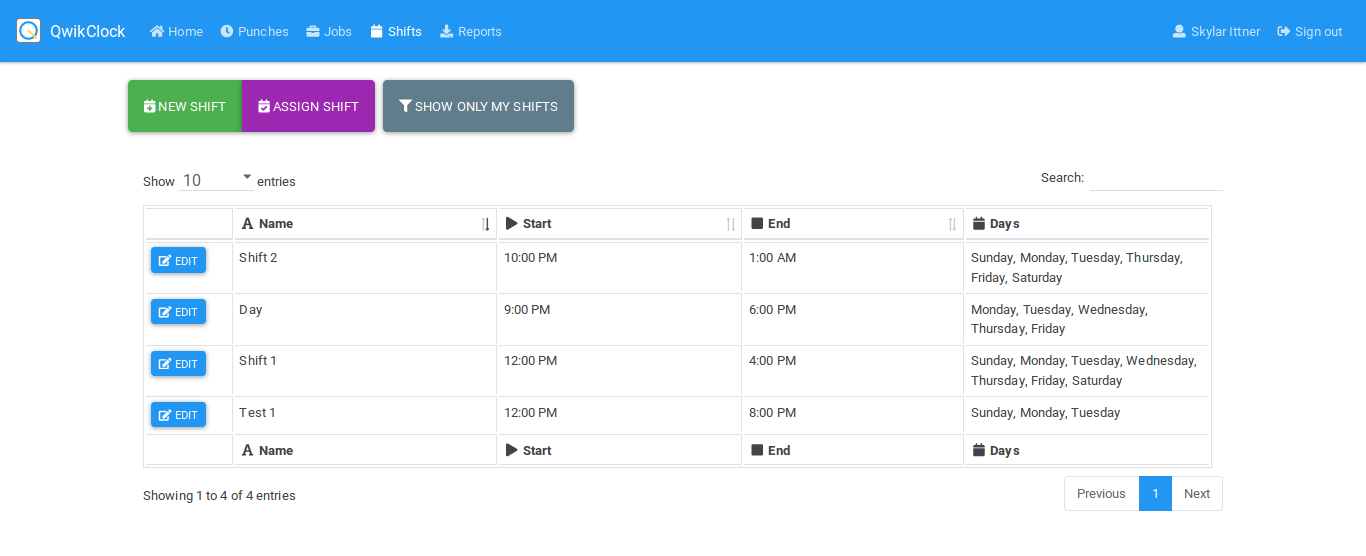Image resolution: width=1366 pixels, height=556 pixels.
Task: Edit the Day shift row
Action: pyautogui.click(x=178, y=311)
